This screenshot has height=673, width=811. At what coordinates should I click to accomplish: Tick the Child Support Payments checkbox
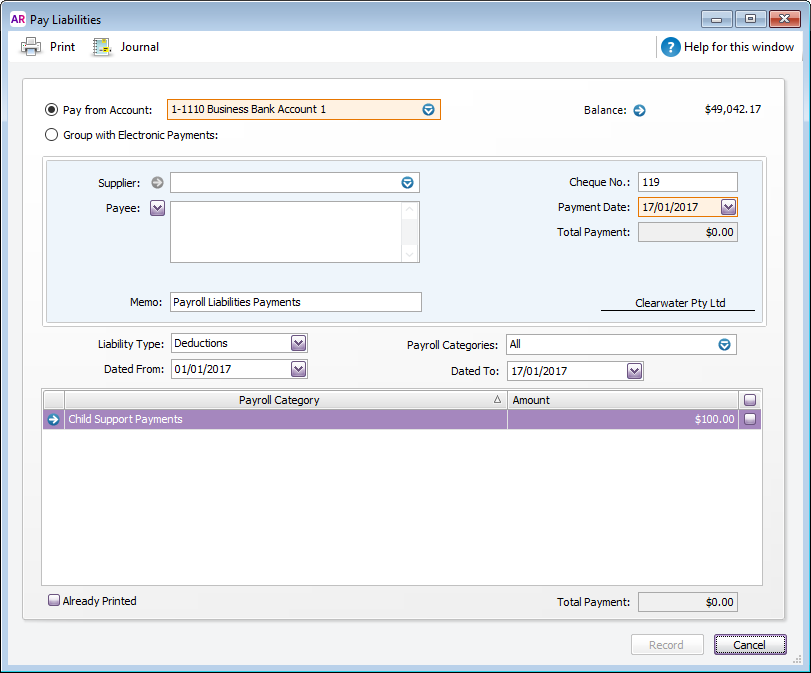tap(750, 419)
